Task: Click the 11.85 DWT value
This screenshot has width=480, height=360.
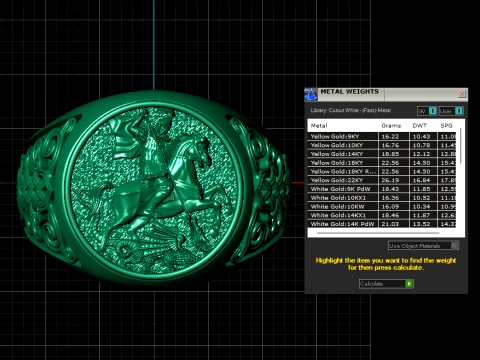Action: pos(421,189)
